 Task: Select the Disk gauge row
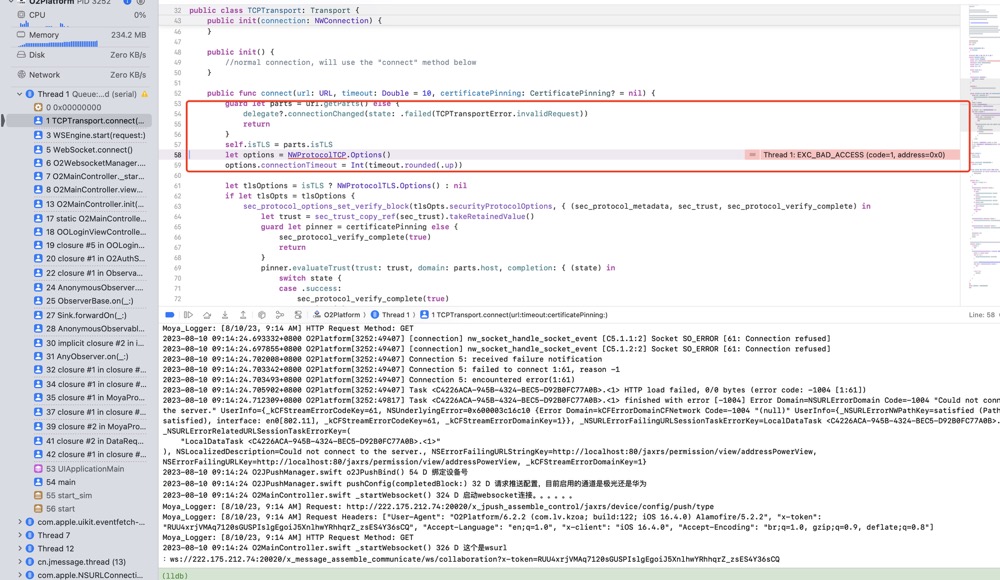click(80, 55)
